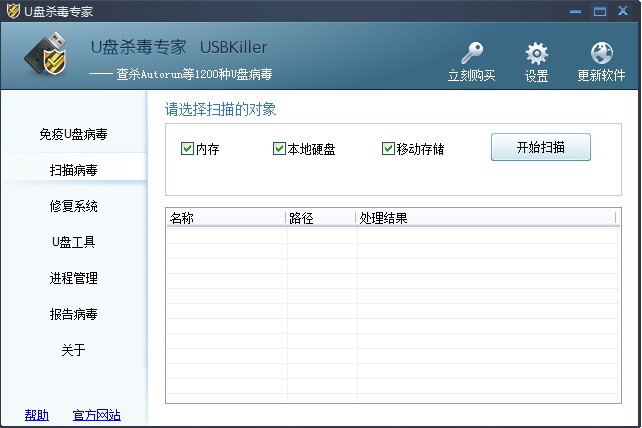642x428 pixels.
Task: Click the 处理结果 column header
Action: 486,218
